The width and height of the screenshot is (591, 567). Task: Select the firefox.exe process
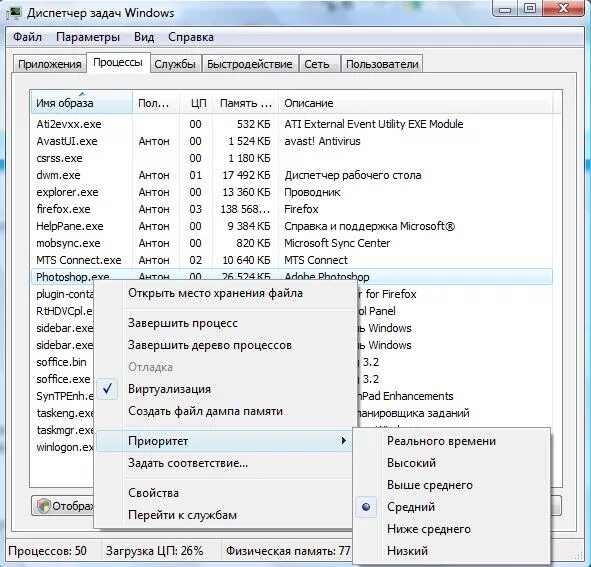click(x=292, y=209)
